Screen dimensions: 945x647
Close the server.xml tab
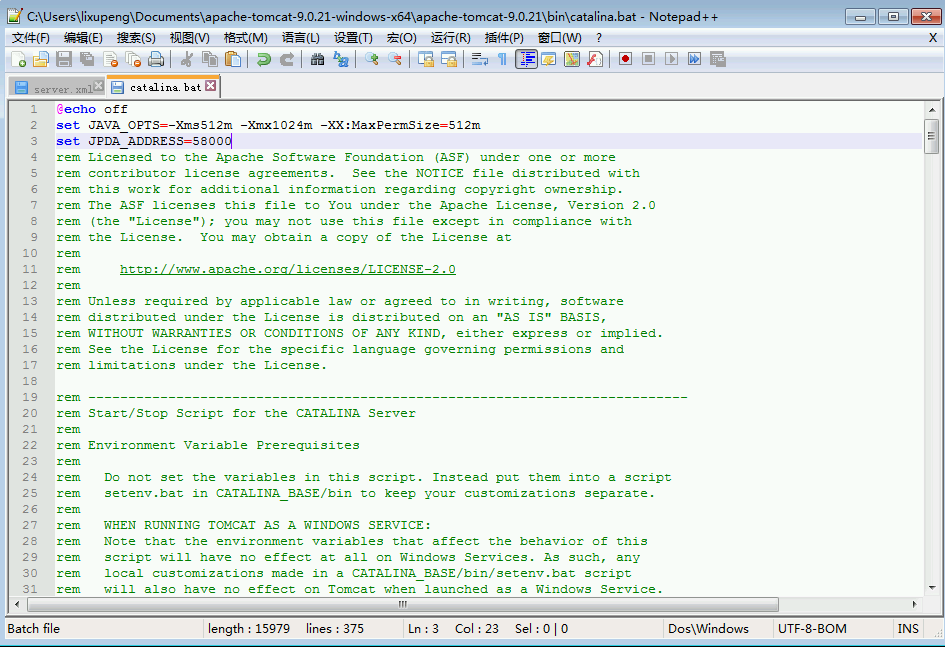pyautogui.click(x=99, y=86)
